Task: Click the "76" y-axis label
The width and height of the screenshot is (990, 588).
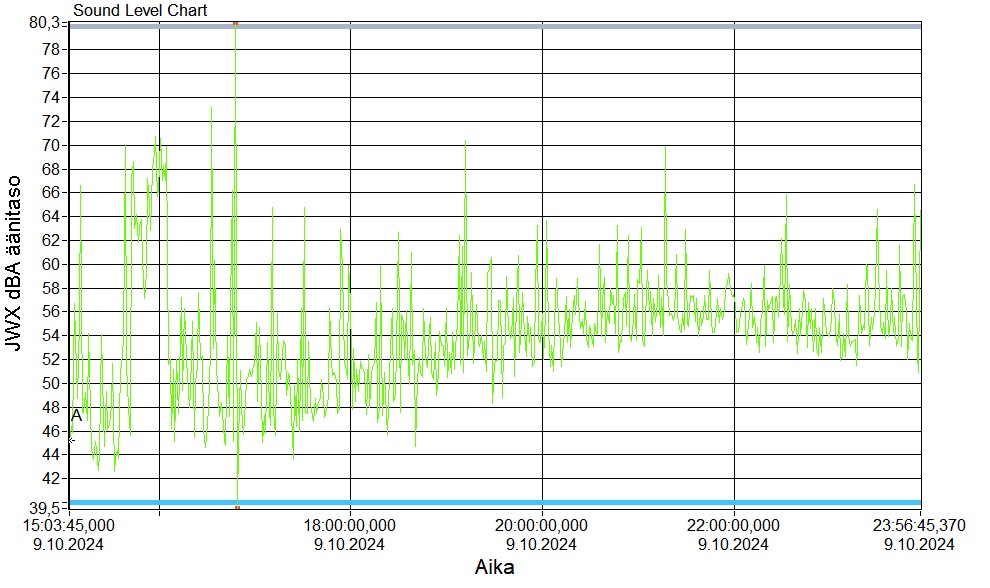Action: coord(51,73)
